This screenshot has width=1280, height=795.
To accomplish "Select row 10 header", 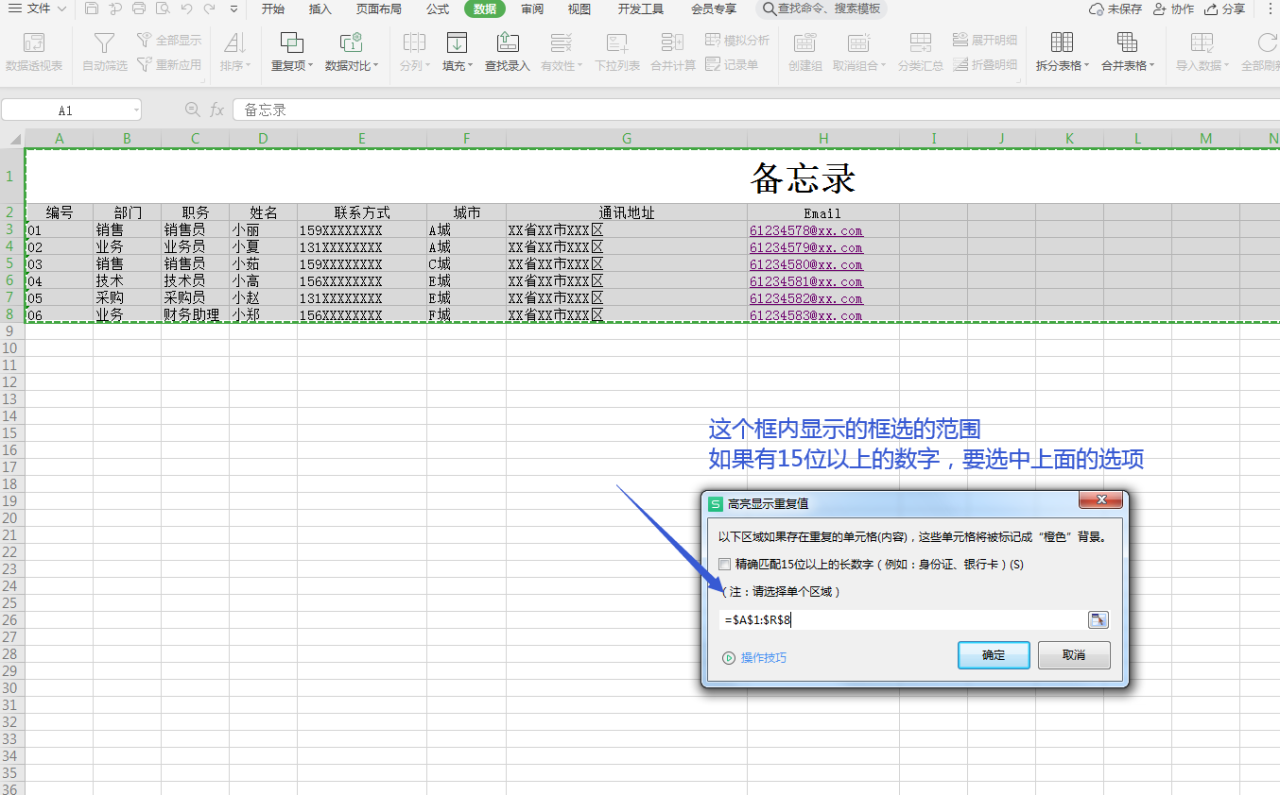I will (x=12, y=348).
